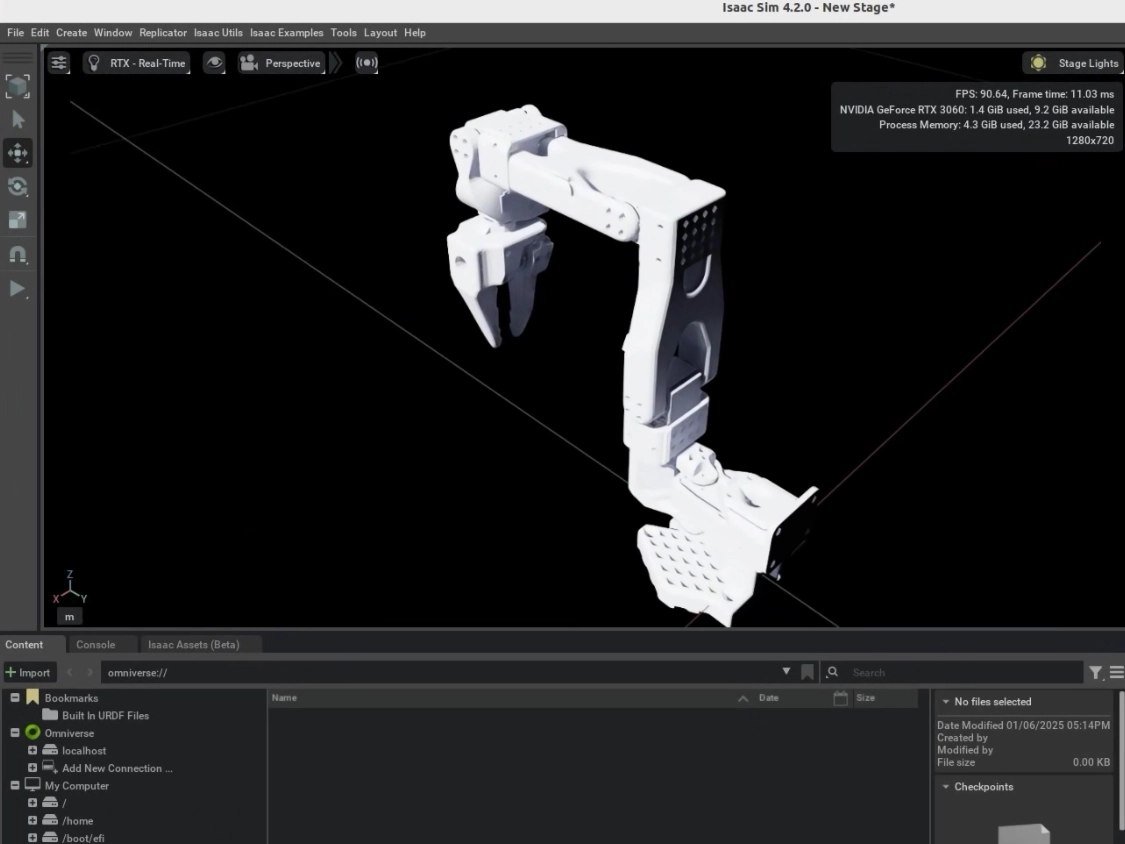Click the Import button in Content panel
The image size is (1125, 844).
[x=29, y=672]
